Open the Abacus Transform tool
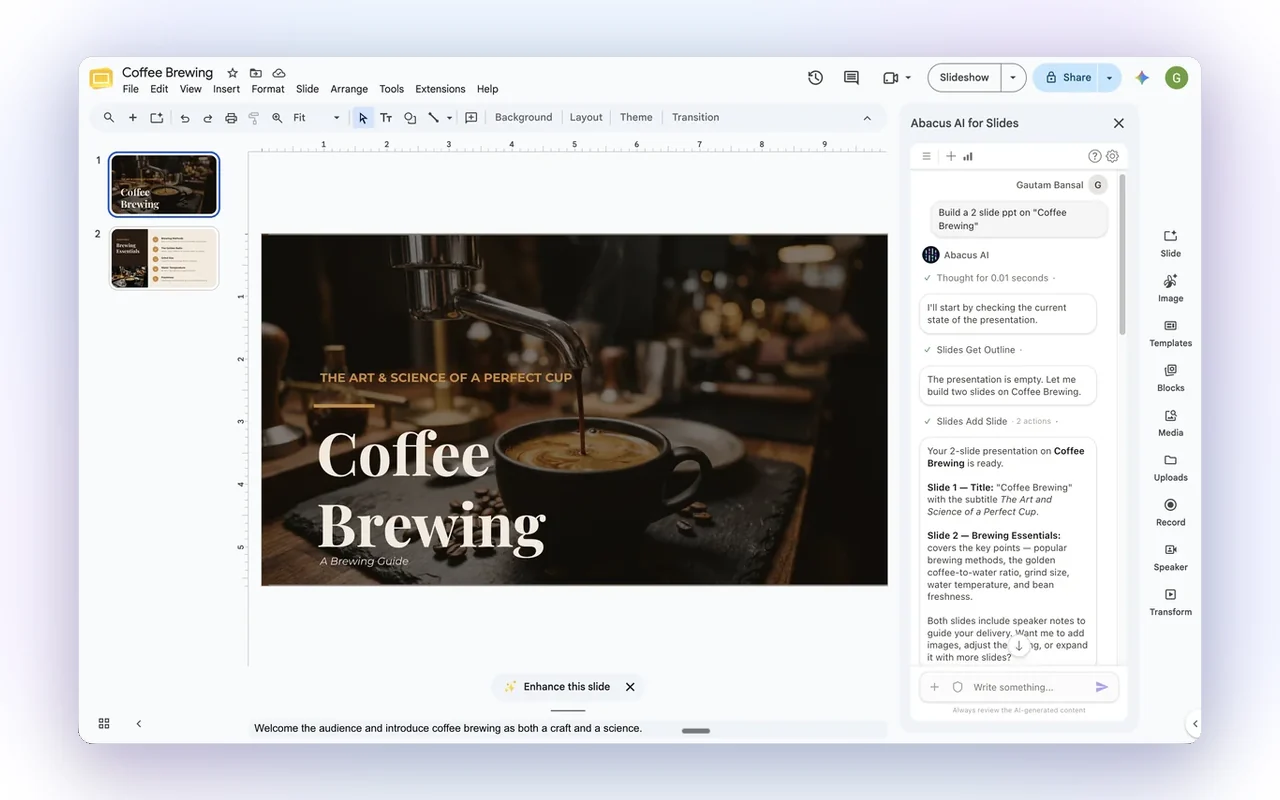The height and width of the screenshot is (800, 1280). 1170,602
